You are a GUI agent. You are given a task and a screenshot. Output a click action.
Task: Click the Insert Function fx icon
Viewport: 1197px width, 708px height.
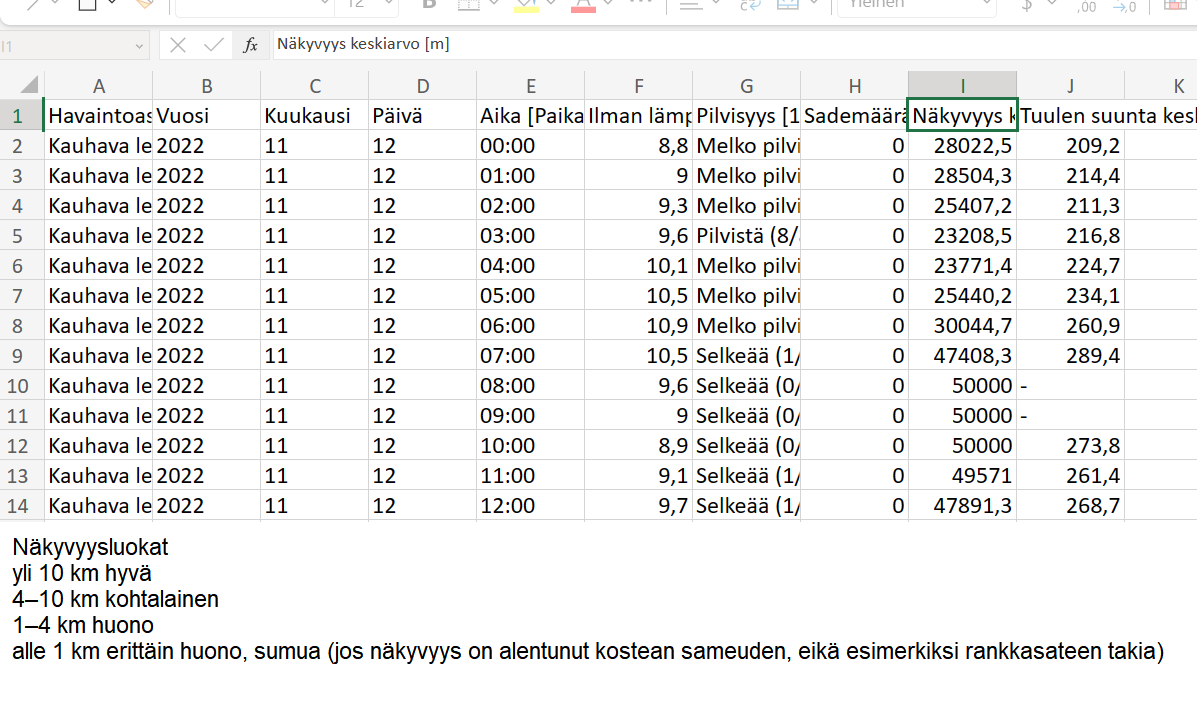(250, 45)
